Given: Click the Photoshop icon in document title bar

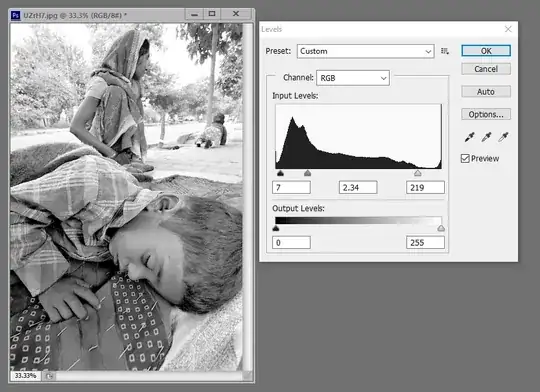Looking at the screenshot, I should pos(15,15).
